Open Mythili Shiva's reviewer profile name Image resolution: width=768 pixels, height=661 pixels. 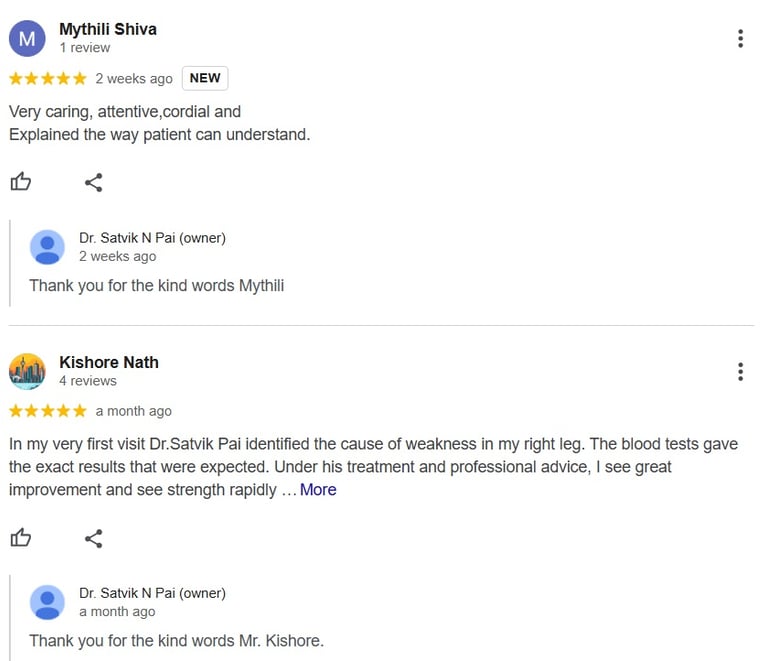(108, 29)
